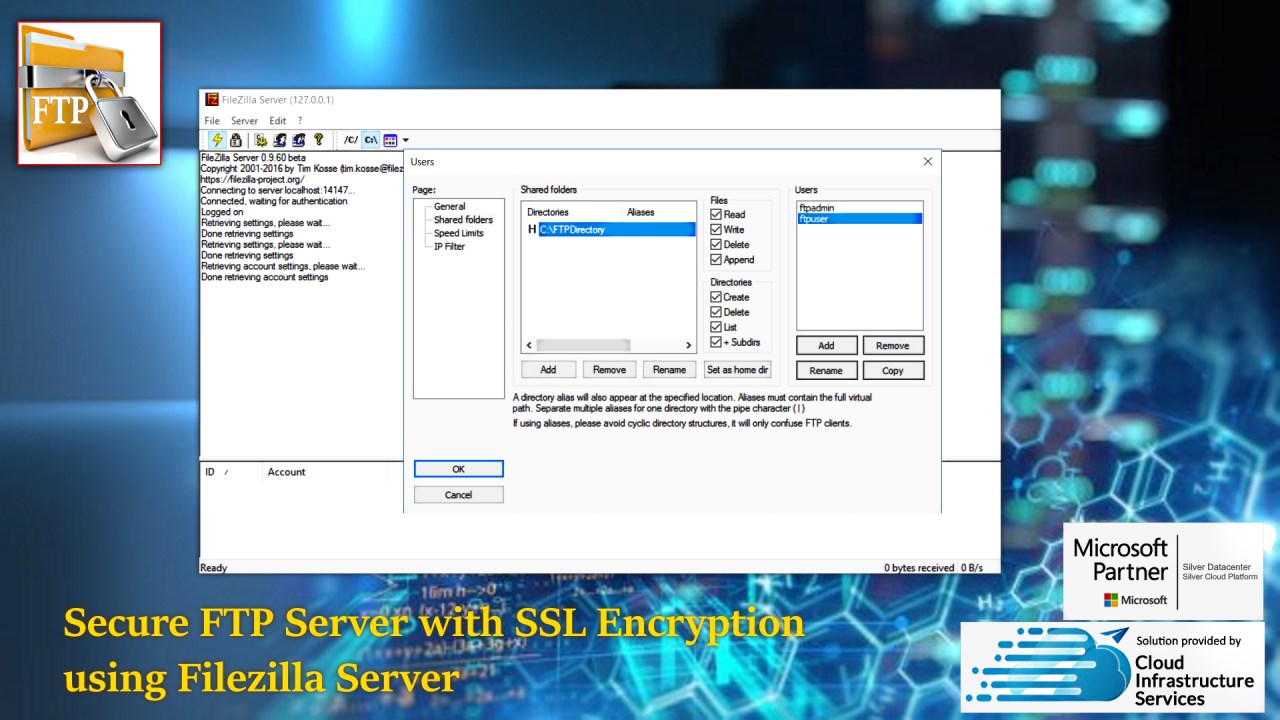The height and width of the screenshot is (720, 1280).
Task: Click Cancel in Users dialog
Action: (x=459, y=495)
